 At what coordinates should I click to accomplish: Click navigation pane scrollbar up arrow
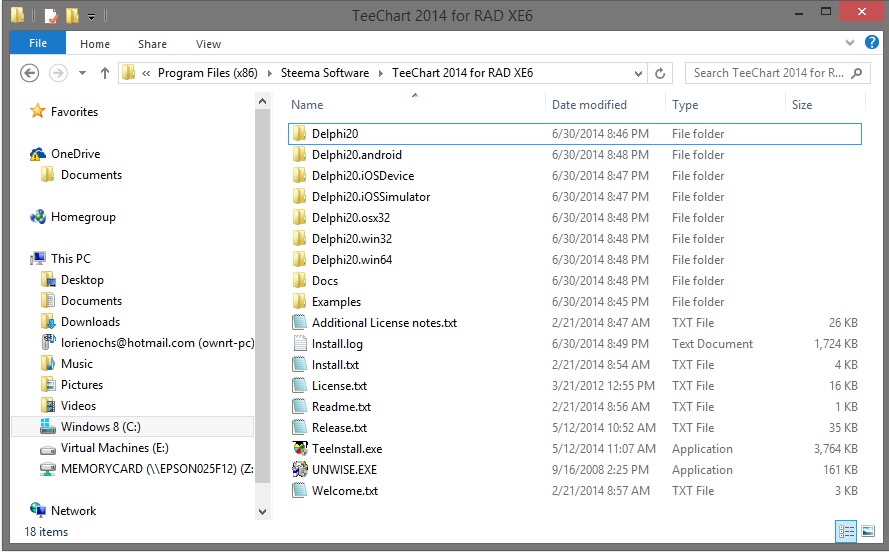coord(263,101)
